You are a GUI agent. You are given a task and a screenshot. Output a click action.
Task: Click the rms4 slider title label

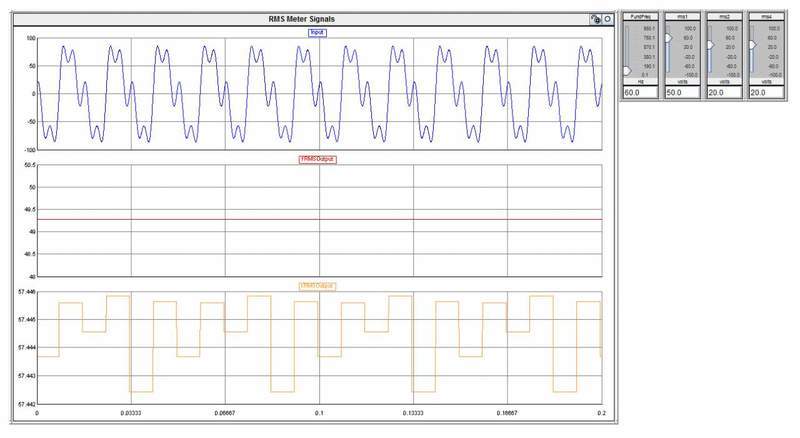pyautogui.click(x=765, y=17)
